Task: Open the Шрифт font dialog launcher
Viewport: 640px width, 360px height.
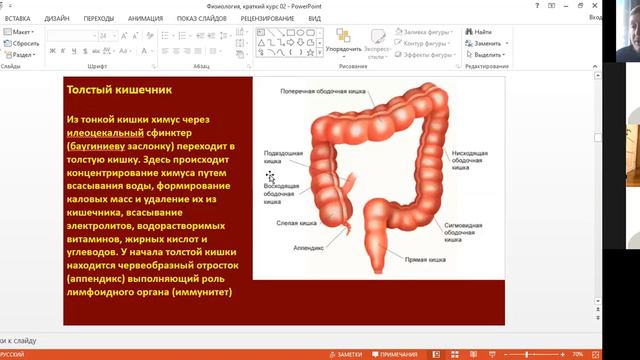Action: (154, 66)
